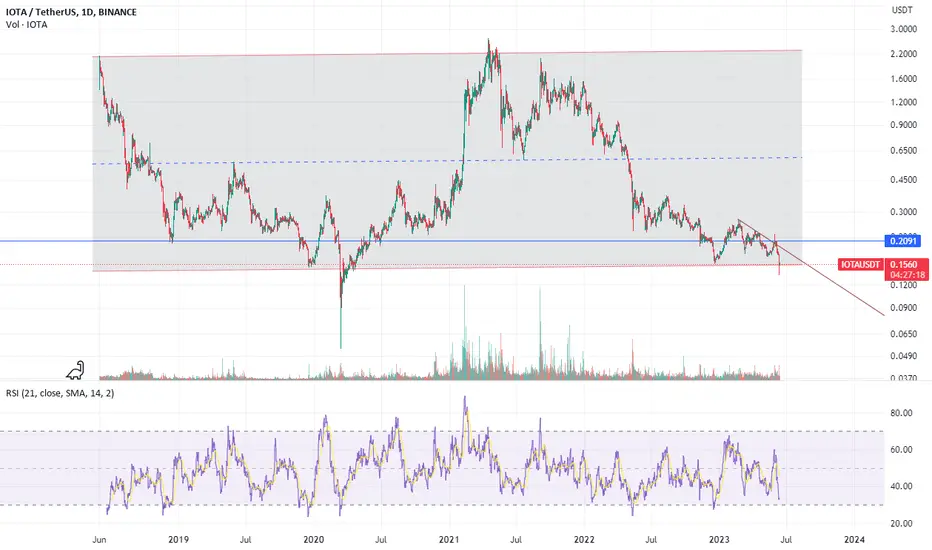
Task: Click the 1.6000 price scale value
Action: pyautogui.click(x=903, y=78)
